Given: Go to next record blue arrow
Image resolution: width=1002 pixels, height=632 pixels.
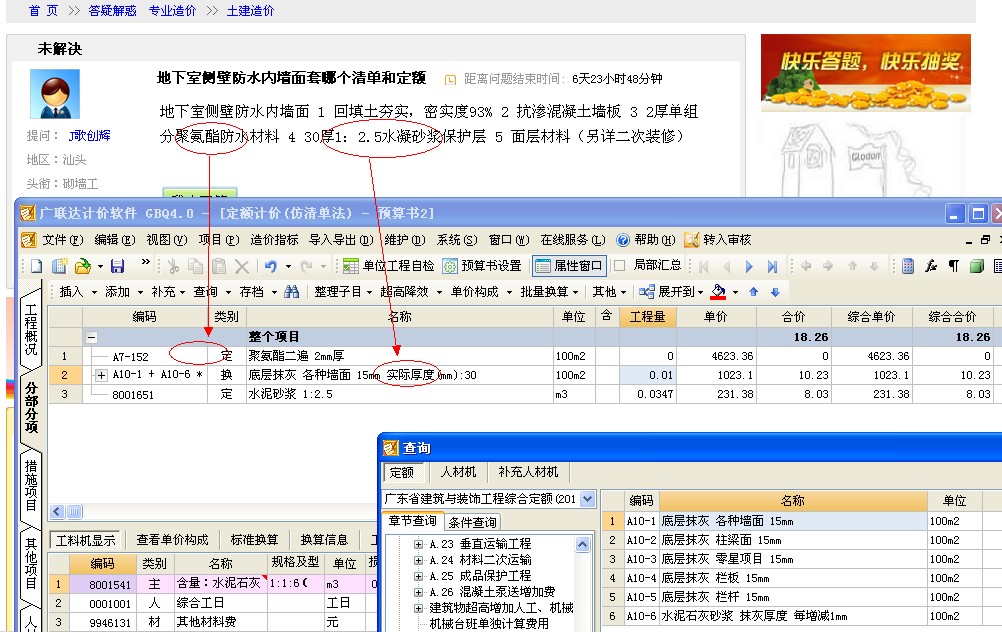Looking at the screenshot, I should point(749,266).
